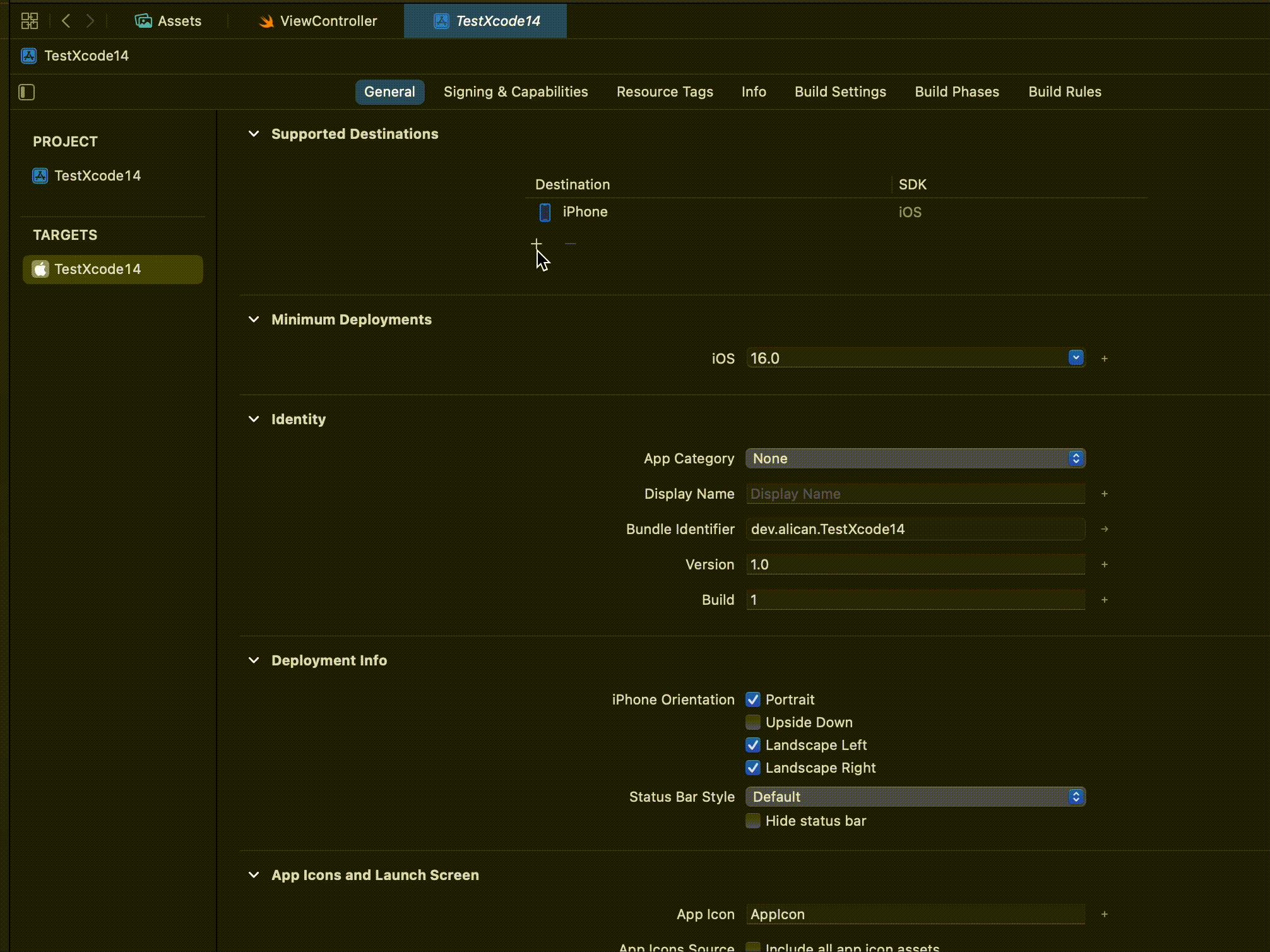The height and width of the screenshot is (952, 1270).
Task: Click the Version input field
Action: tap(916, 564)
